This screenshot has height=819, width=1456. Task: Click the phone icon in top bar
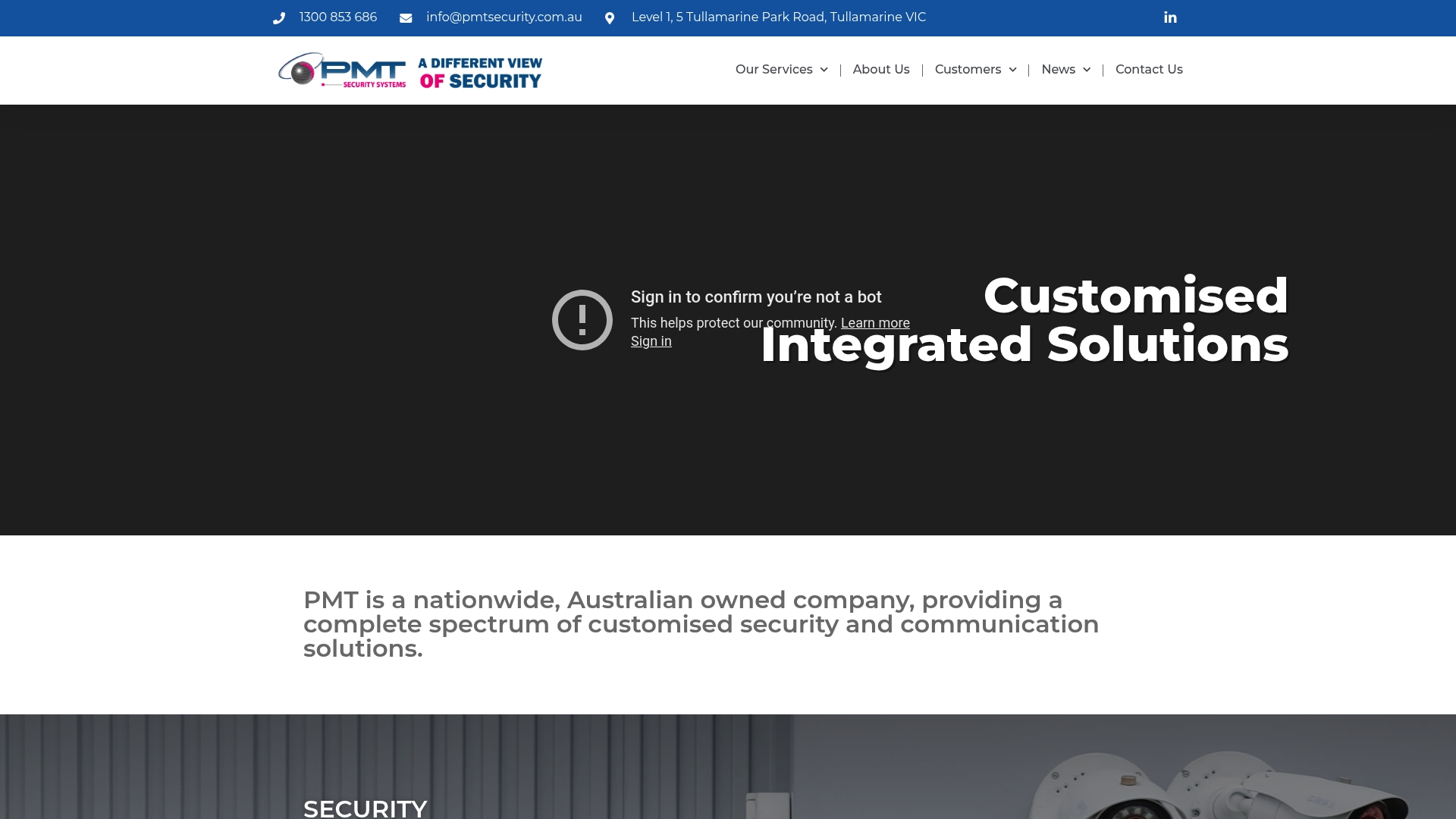coord(279,18)
